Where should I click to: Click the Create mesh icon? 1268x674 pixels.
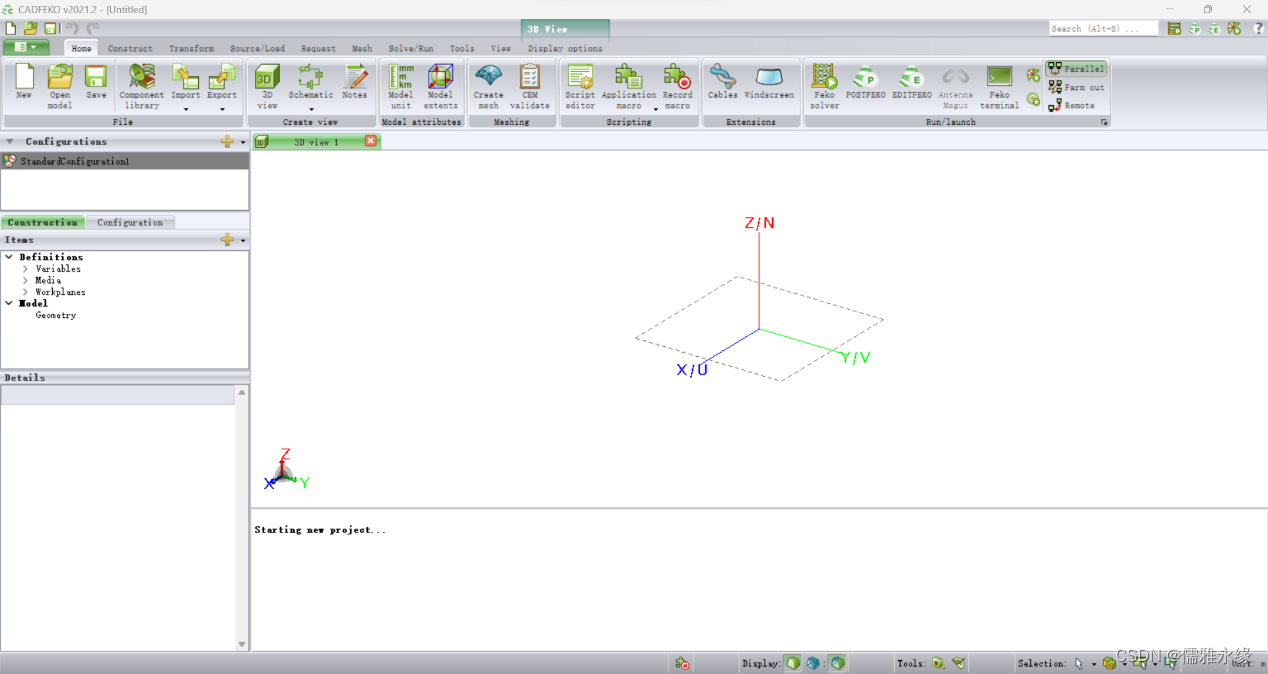click(x=488, y=87)
